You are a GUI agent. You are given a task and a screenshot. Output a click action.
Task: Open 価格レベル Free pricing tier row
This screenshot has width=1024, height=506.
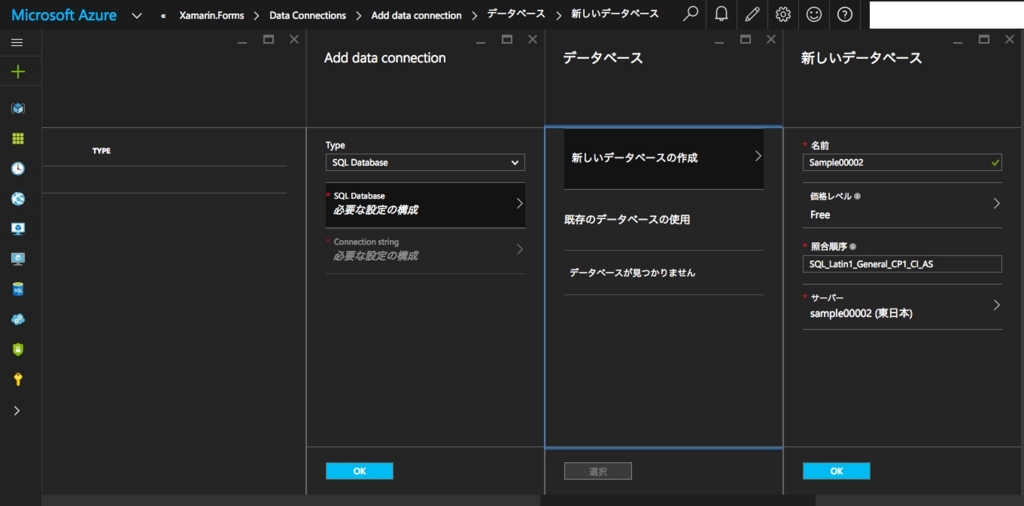click(x=902, y=205)
